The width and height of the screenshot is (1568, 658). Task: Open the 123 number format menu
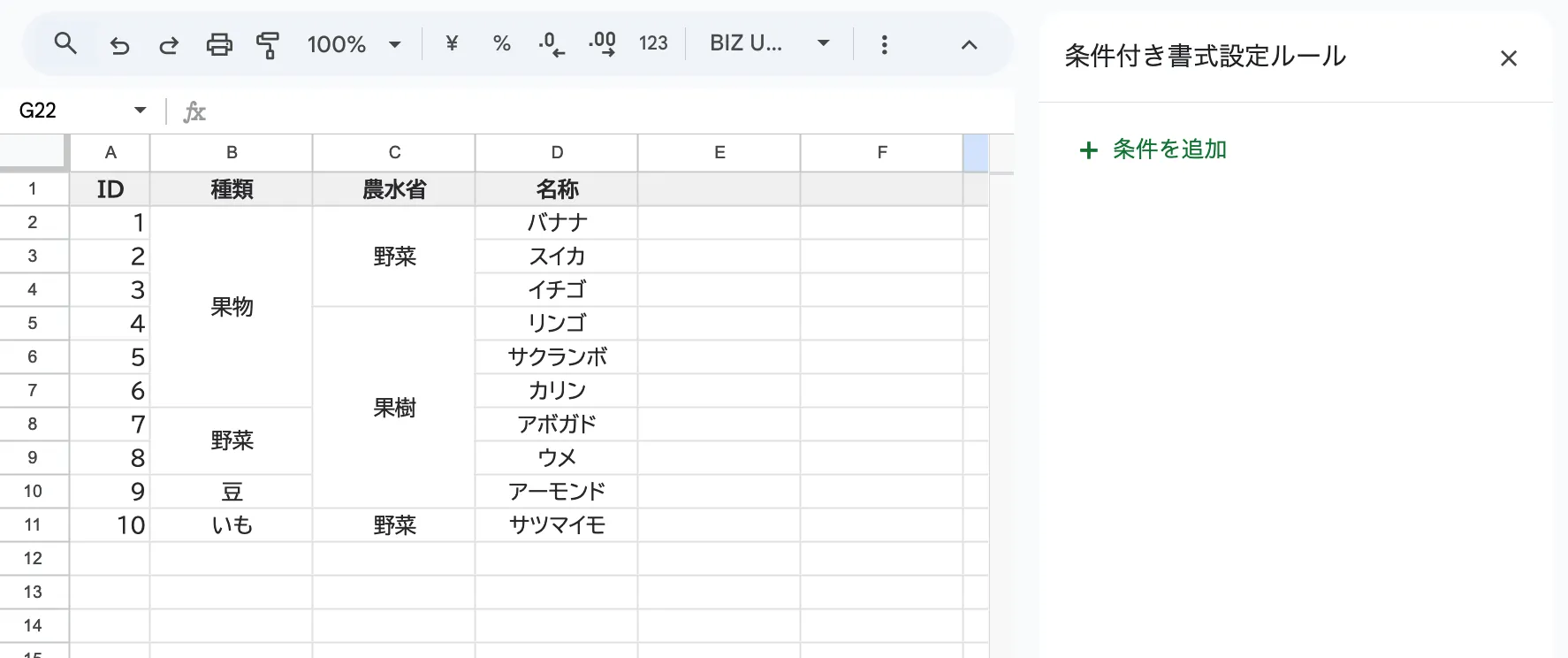coord(653,43)
